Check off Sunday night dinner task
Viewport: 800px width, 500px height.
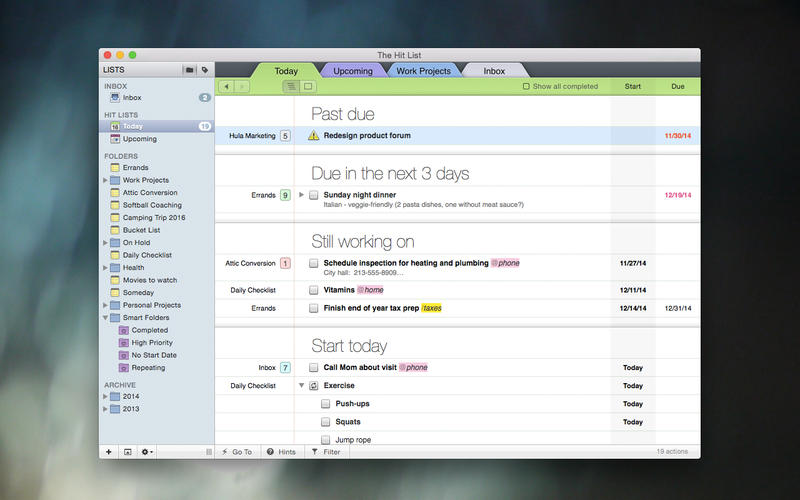(314, 195)
